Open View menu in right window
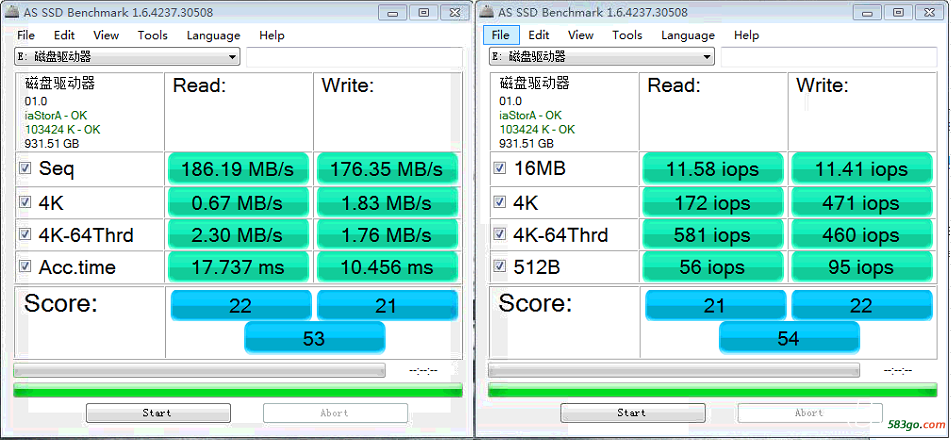 pos(581,35)
